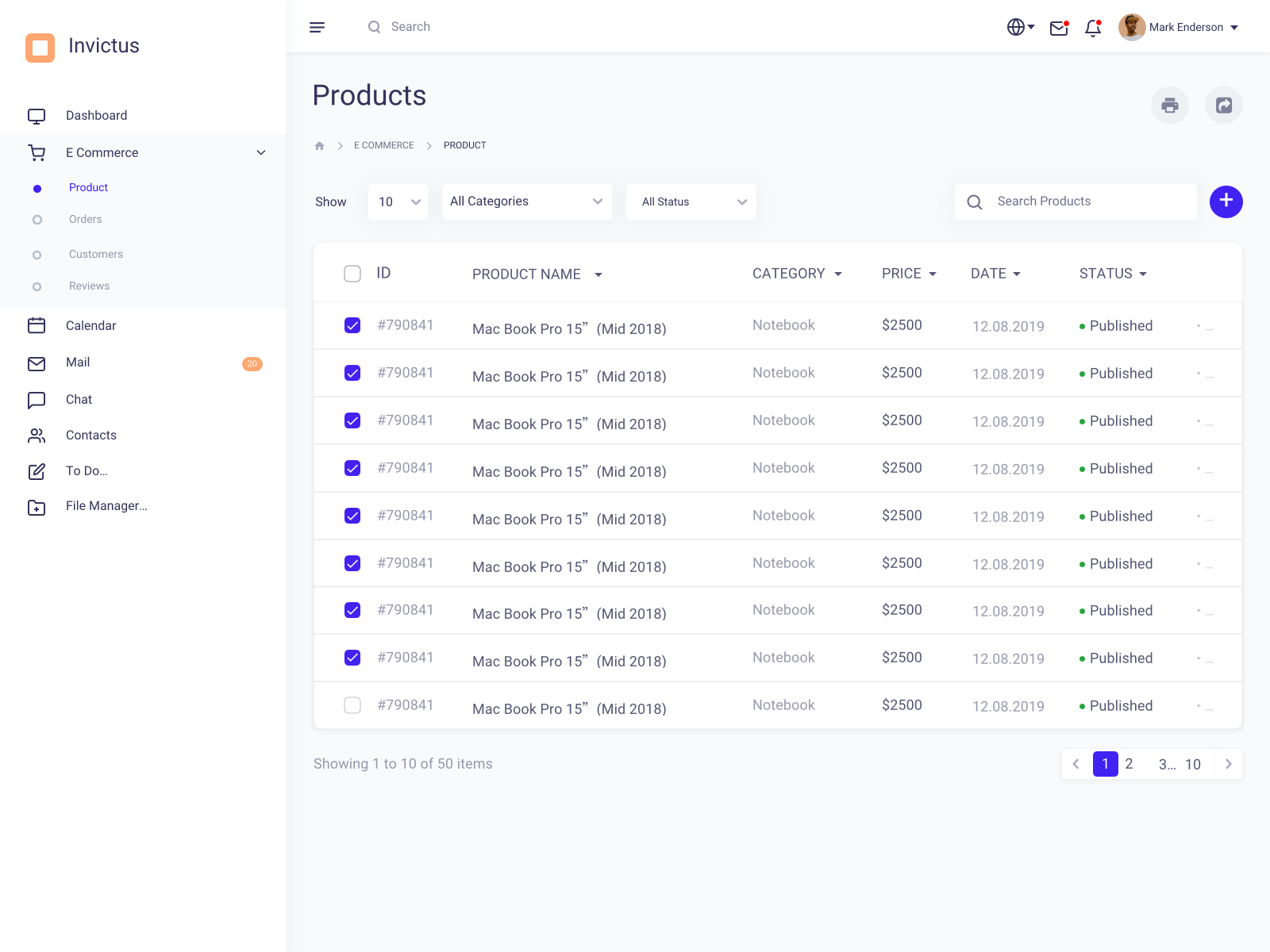Click the Mail badge showing 20

pos(252,364)
